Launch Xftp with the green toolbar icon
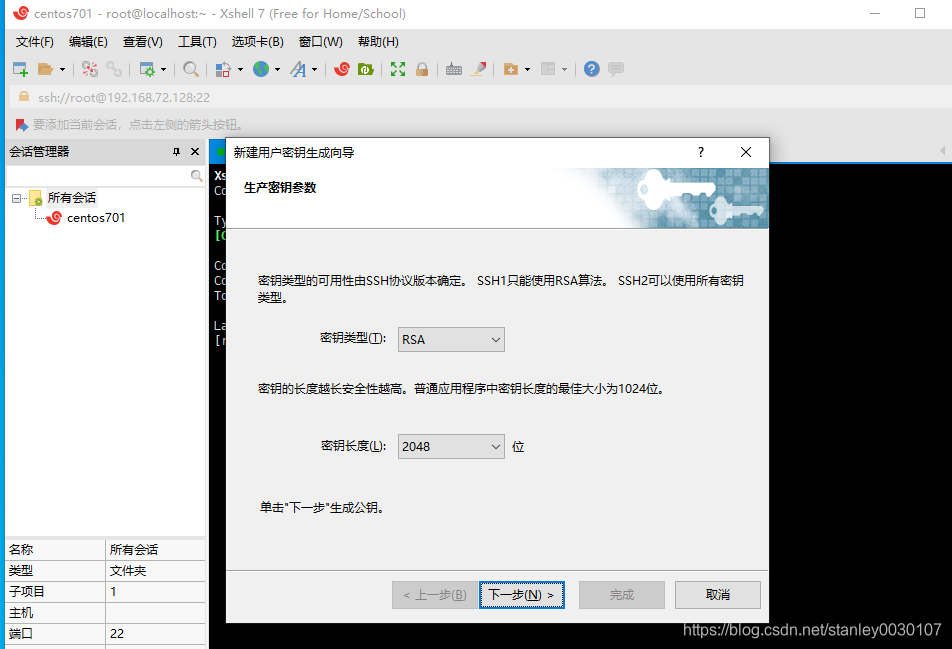952x649 pixels. (x=364, y=69)
